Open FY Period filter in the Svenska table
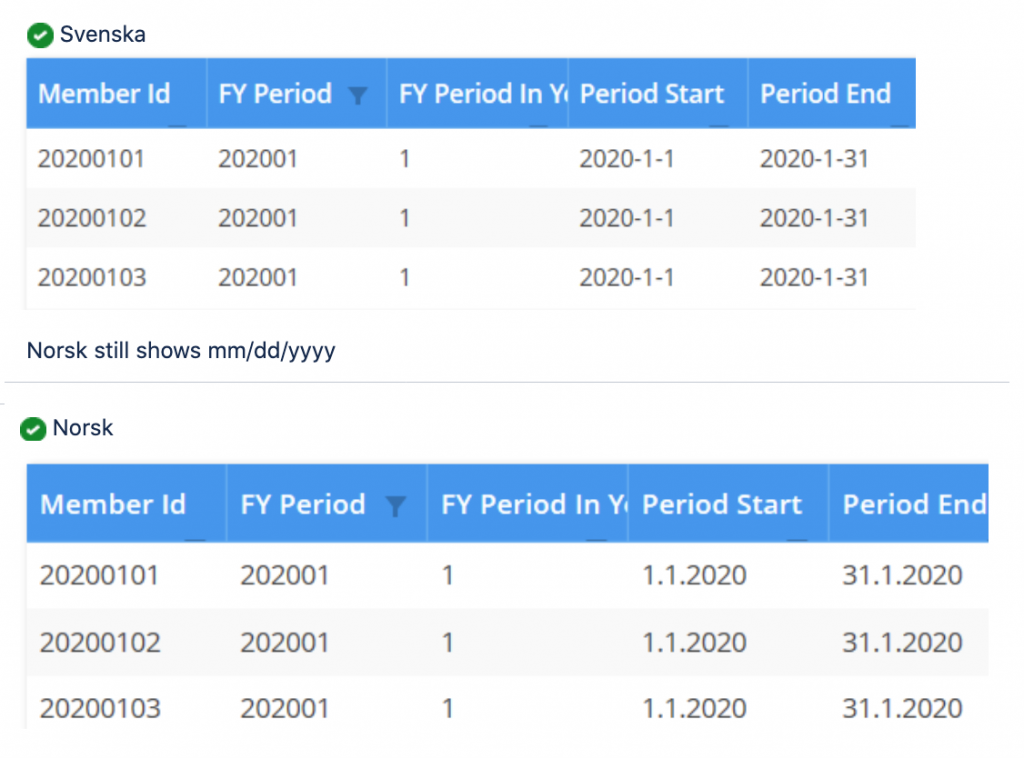Image resolution: width=1024 pixels, height=758 pixels. [x=357, y=96]
